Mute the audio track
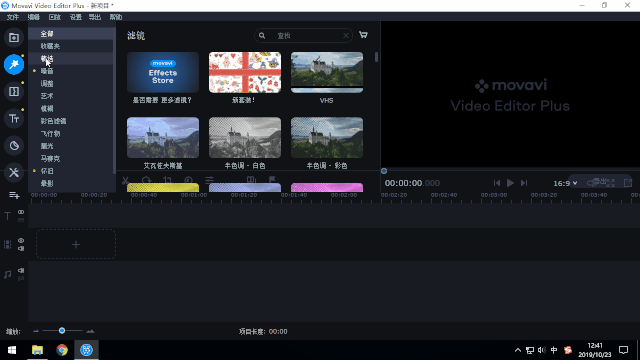This screenshot has width=640, height=360. point(21,271)
